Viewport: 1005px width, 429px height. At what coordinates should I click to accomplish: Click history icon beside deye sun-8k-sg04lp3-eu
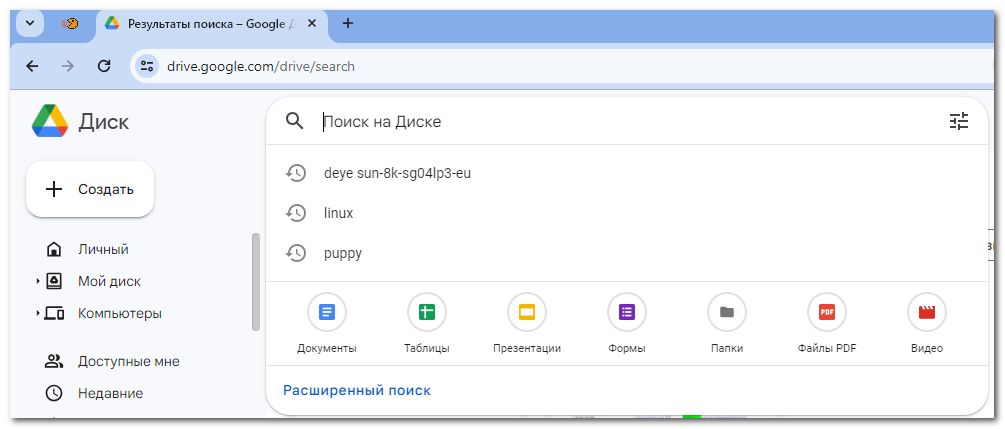click(295, 173)
